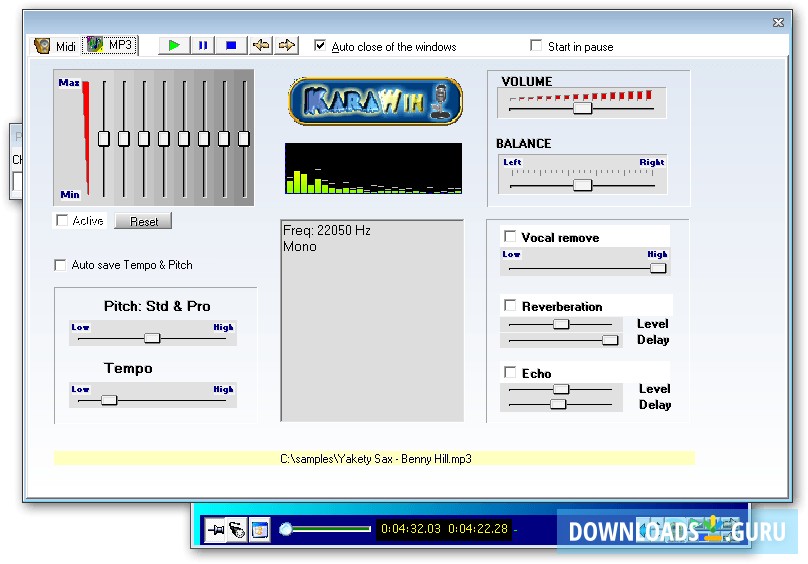This screenshot has height=564, width=808.
Task: Skip to next track with right arrow
Action: pyautogui.click(x=287, y=45)
